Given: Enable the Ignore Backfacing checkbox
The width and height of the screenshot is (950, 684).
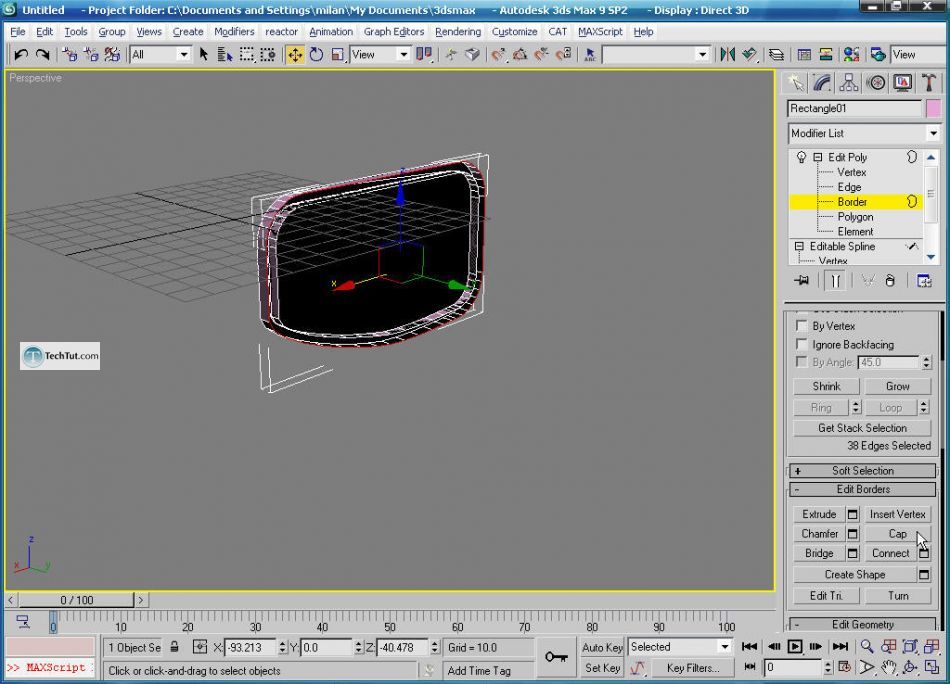Looking at the screenshot, I should click(801, 344).
